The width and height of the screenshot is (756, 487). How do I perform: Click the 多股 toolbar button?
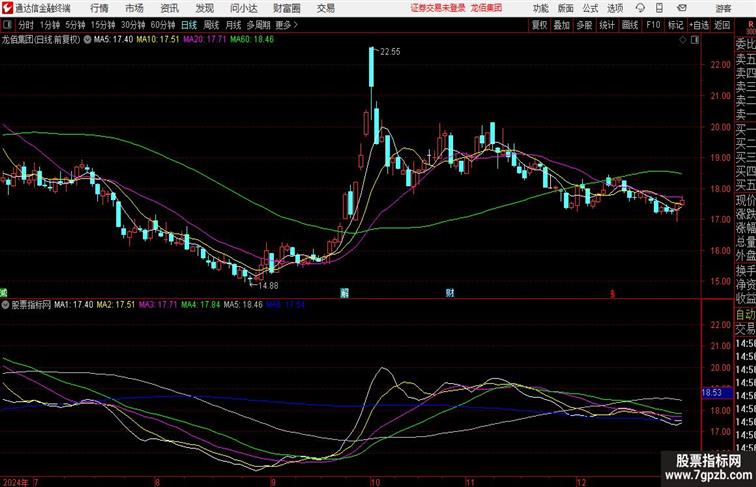coord(584,25)
